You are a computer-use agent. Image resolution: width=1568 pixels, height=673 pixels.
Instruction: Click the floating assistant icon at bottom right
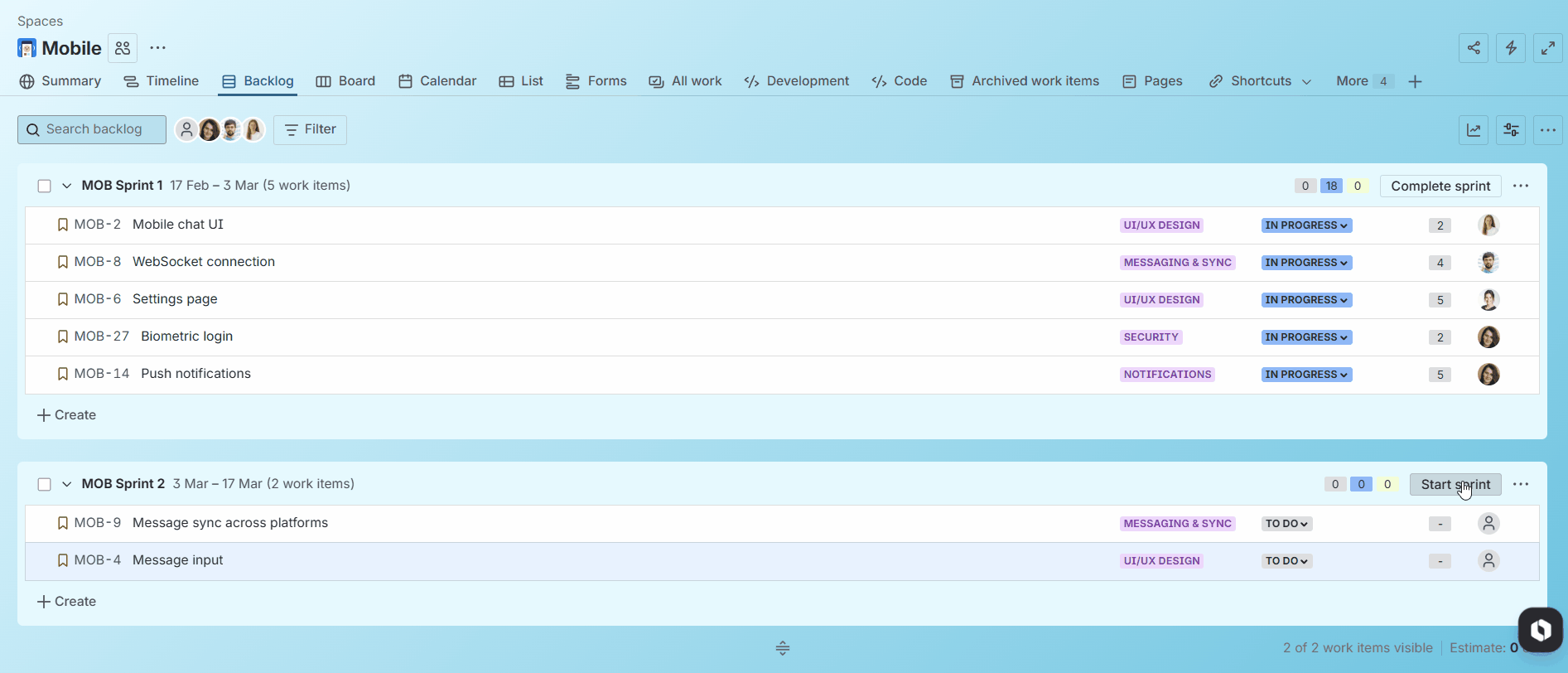pyautogui.click(x=1540, y=631)
